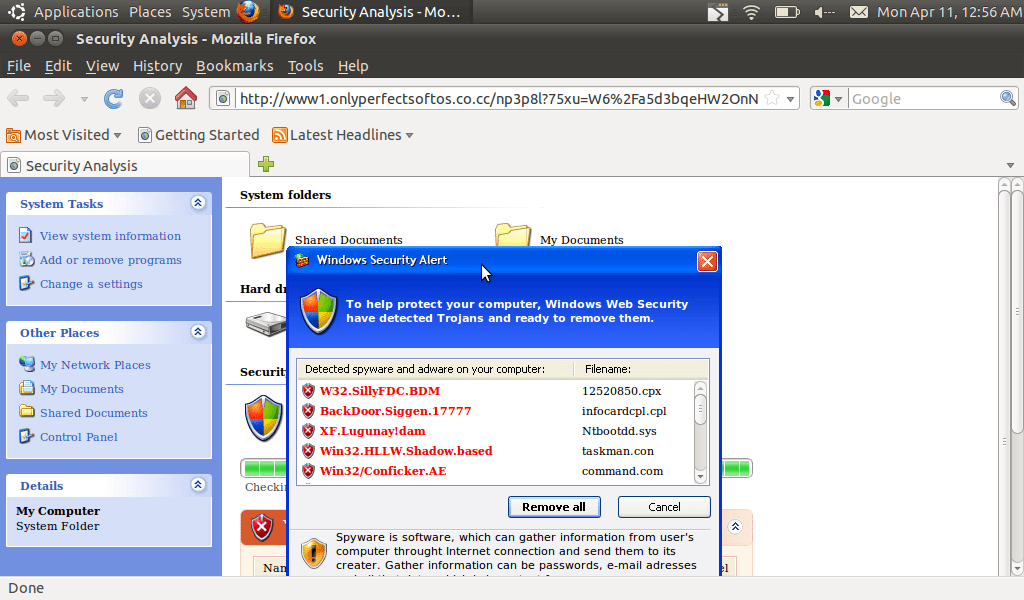Open Shared Documents link in Other Places
Viewport: 1024px width, 600px height.
click(93, 413)
